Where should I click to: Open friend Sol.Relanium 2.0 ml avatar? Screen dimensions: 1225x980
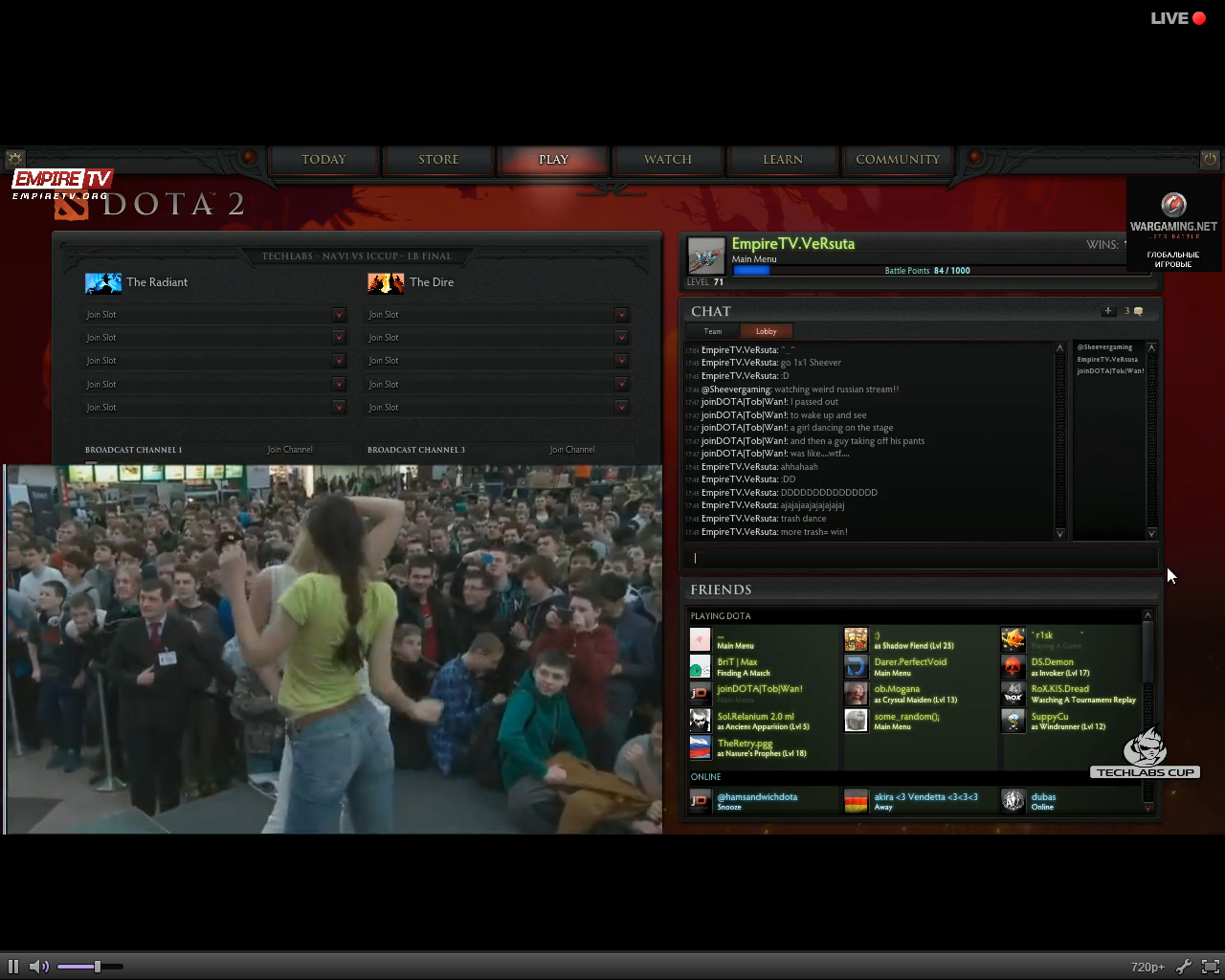point(700,721)
